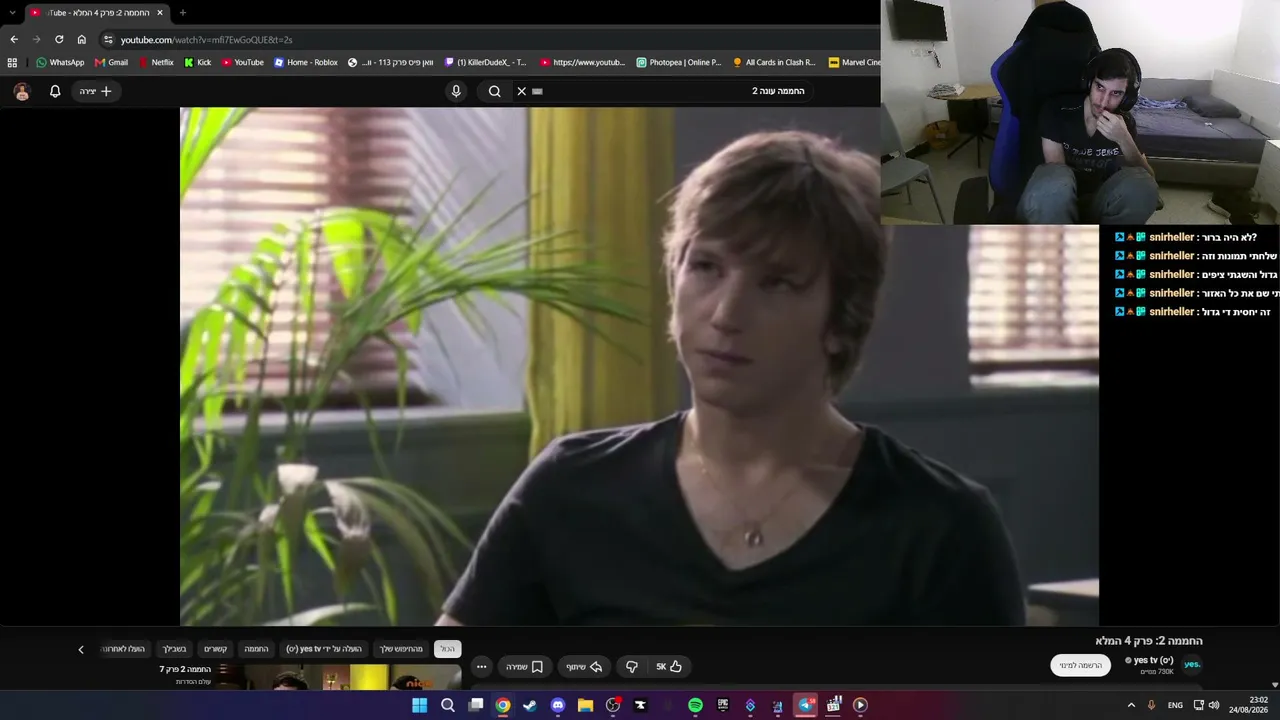The height and width of the screenshot is (720, 1280).
Task: Like the video with thumbs-up 5K
Action: [x=669, y=667]
